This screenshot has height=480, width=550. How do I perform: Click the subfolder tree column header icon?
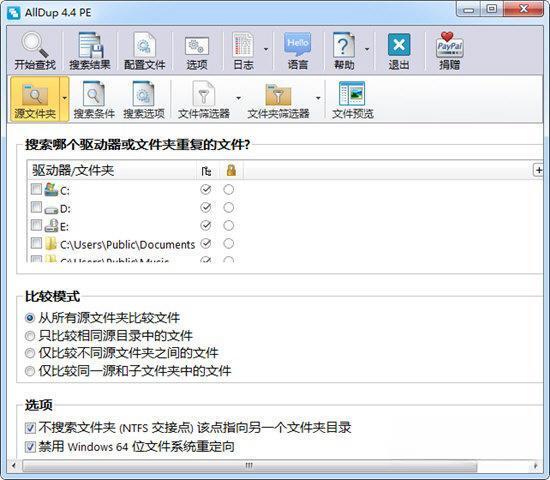(206, 171)
